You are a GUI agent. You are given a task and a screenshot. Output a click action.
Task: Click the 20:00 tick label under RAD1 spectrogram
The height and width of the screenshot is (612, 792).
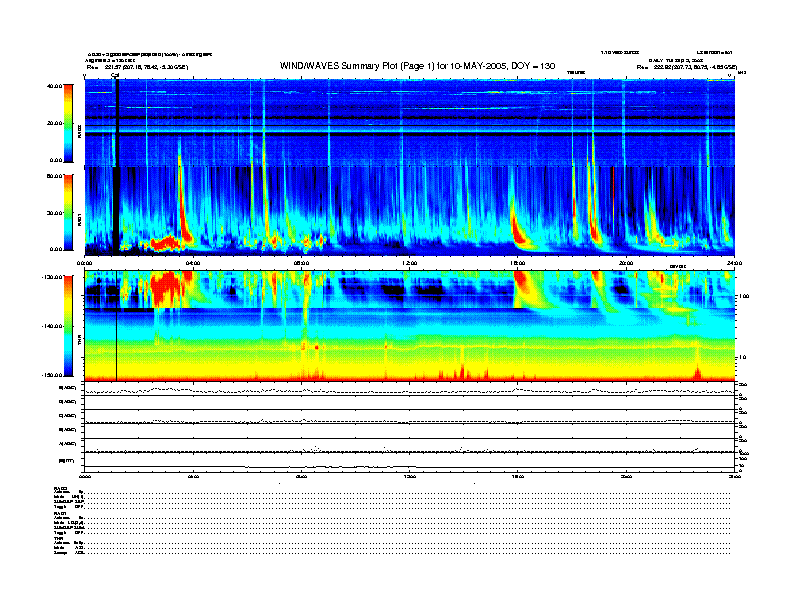pos(626,263)
